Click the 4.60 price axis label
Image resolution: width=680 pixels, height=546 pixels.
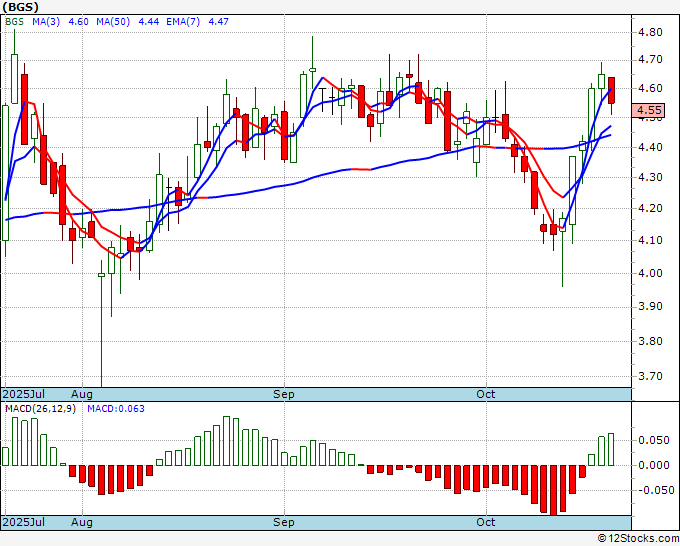pyautogui.click(x=650, y=88)
